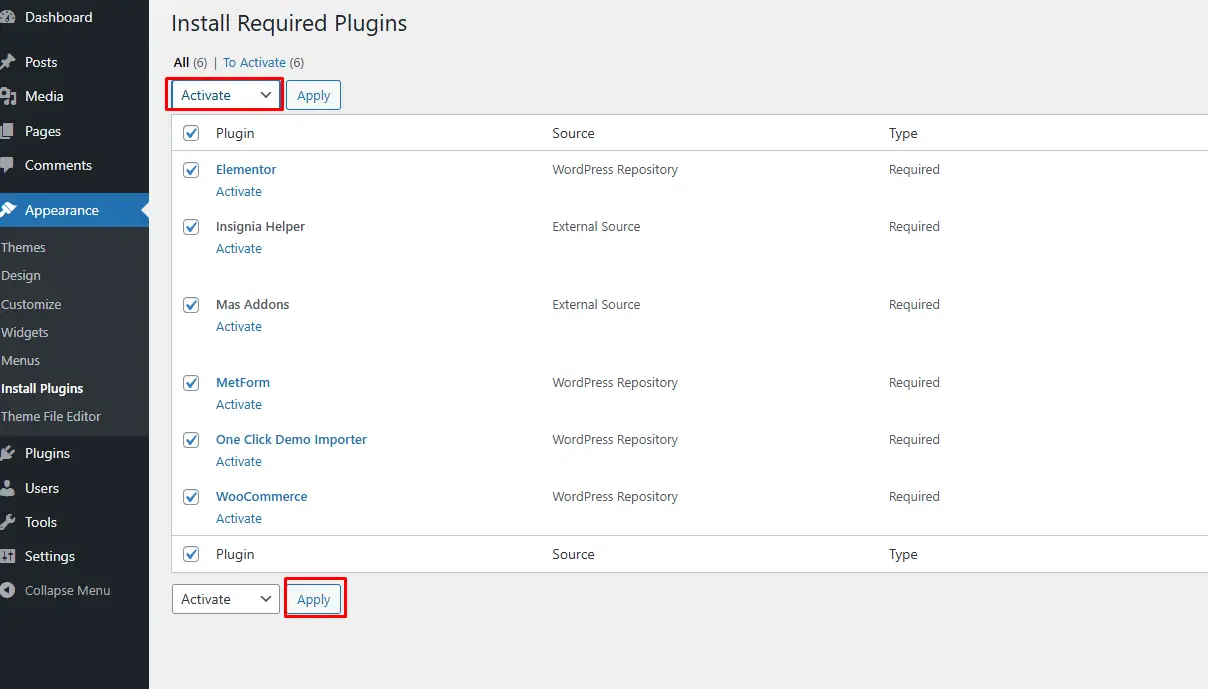The height and width of the screenshot is (689, 1208).
Task: Toggle the select-all checkbox in table footer
Action: click(191, 554)
